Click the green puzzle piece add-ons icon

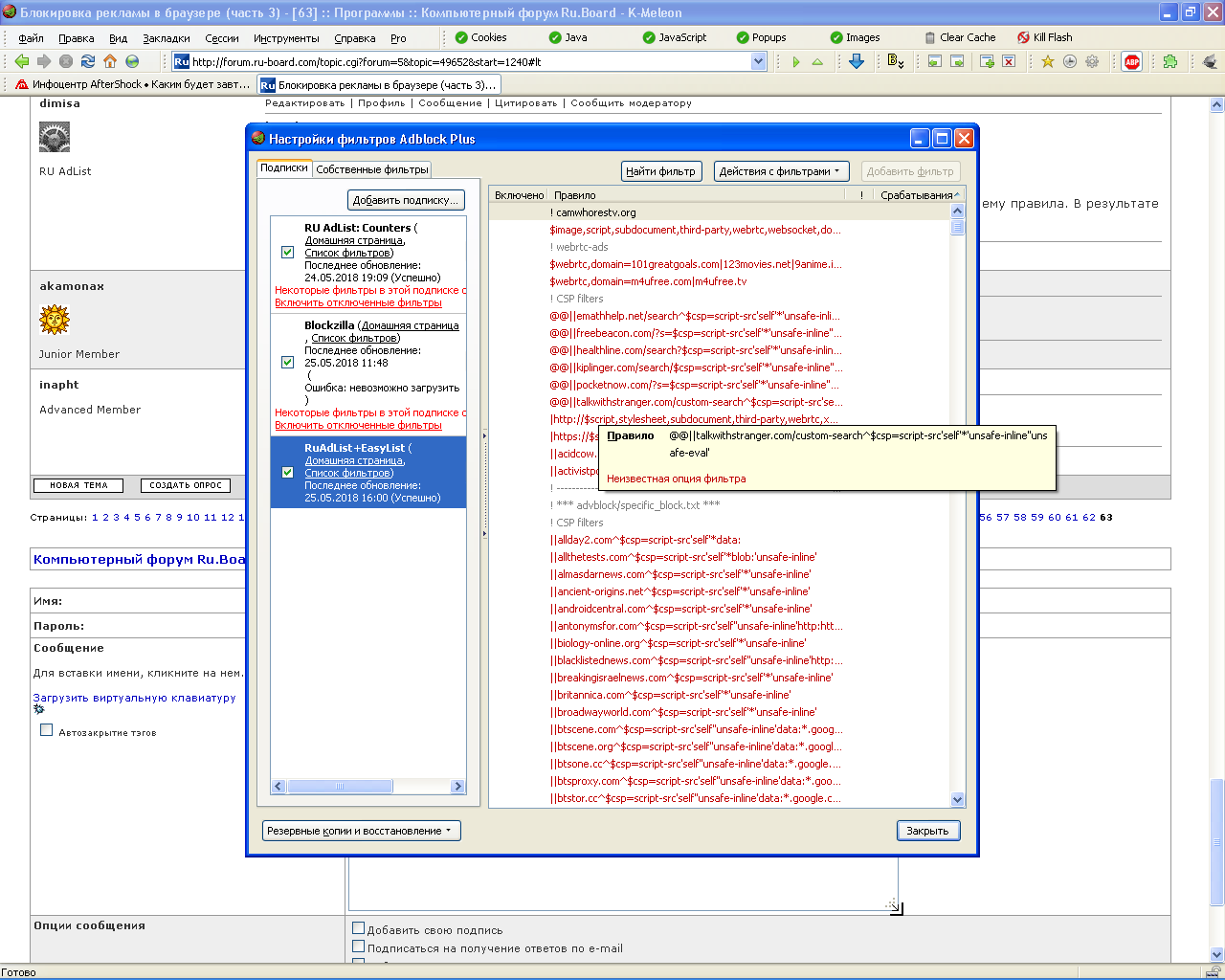coord(1170,61)
